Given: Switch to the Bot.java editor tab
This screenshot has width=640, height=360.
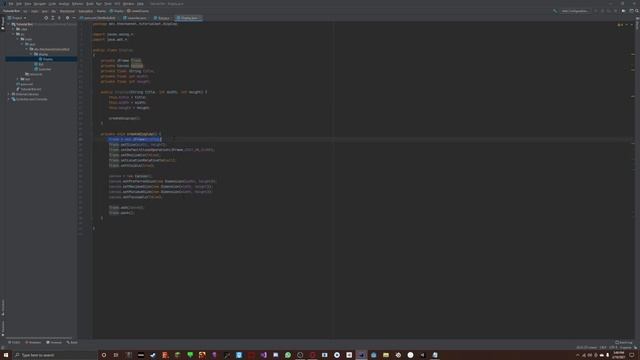Looking at the screenshot, I should tap(163, 18).
